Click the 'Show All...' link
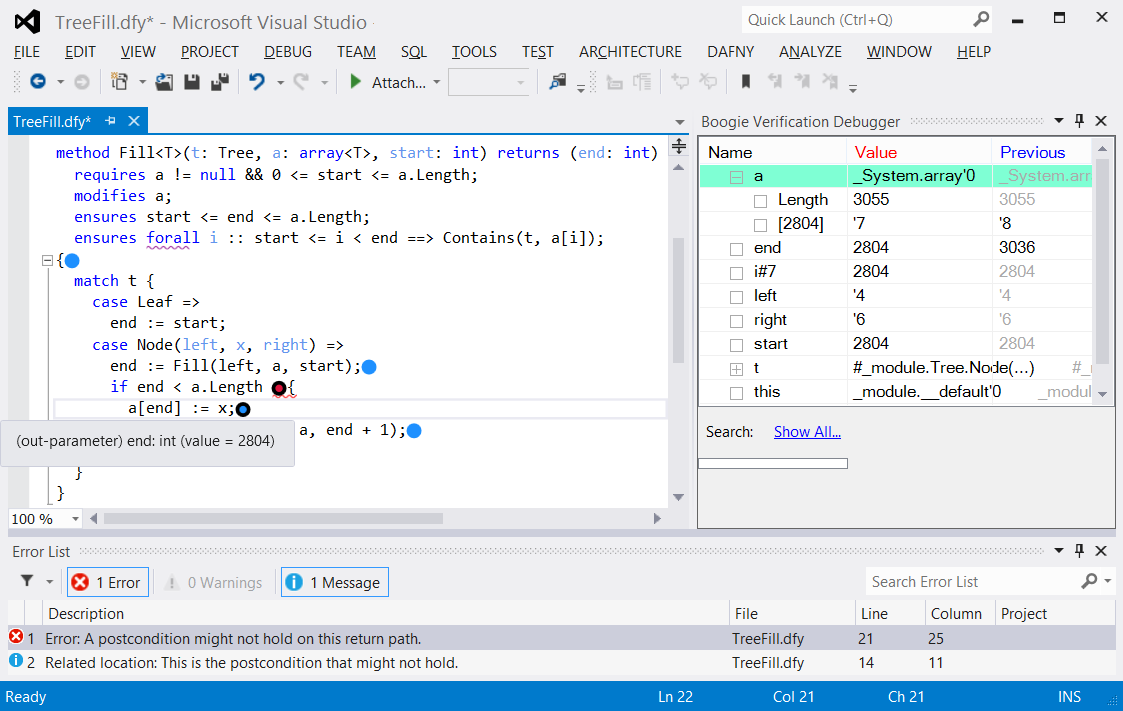The width and height of the screenshot is (1123, 711). pyautogui.click(x=807, y=432)
